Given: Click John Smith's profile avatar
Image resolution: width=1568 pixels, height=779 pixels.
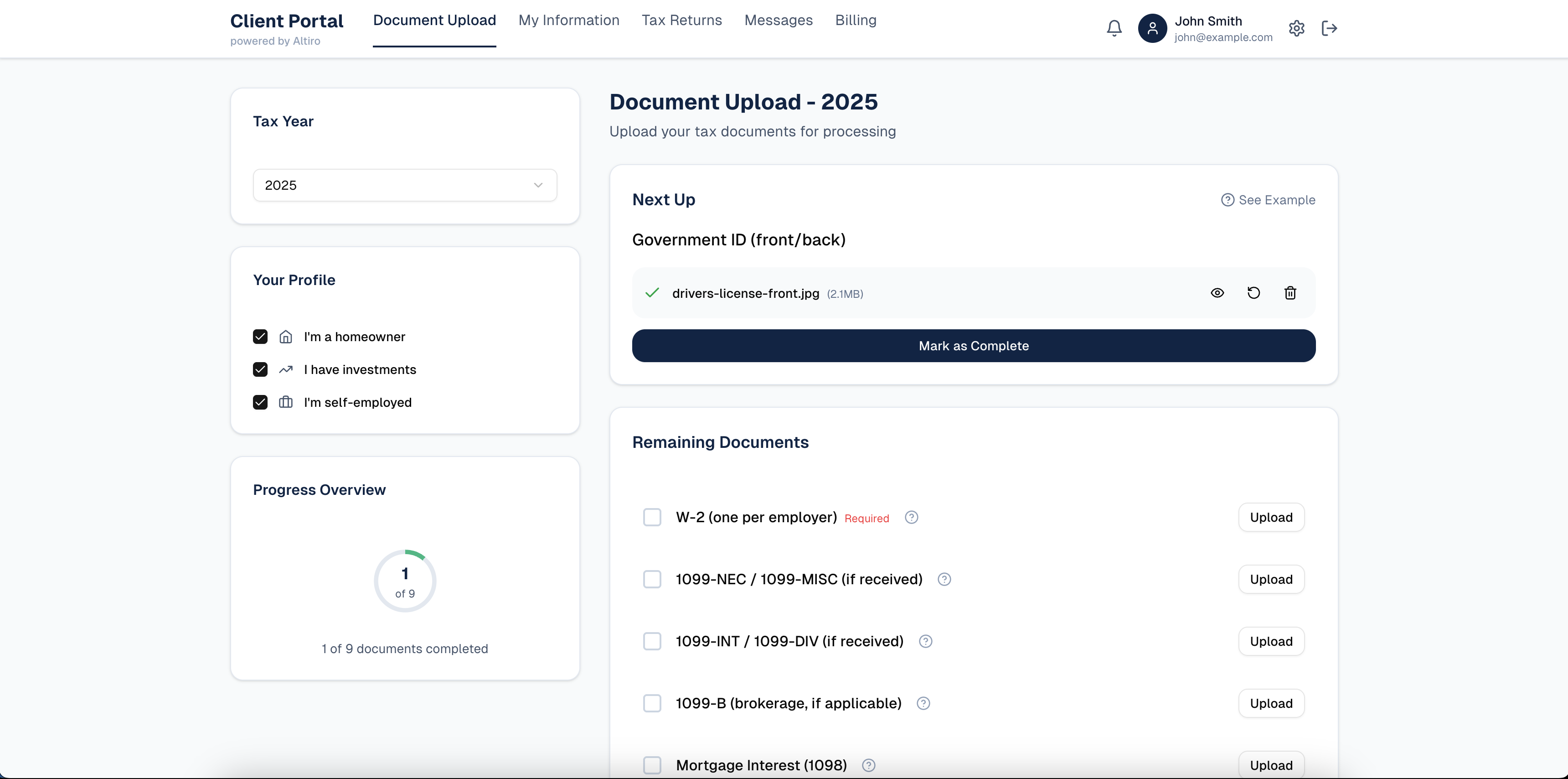Looking at the screenshot, I should [x=1152, y=28].
